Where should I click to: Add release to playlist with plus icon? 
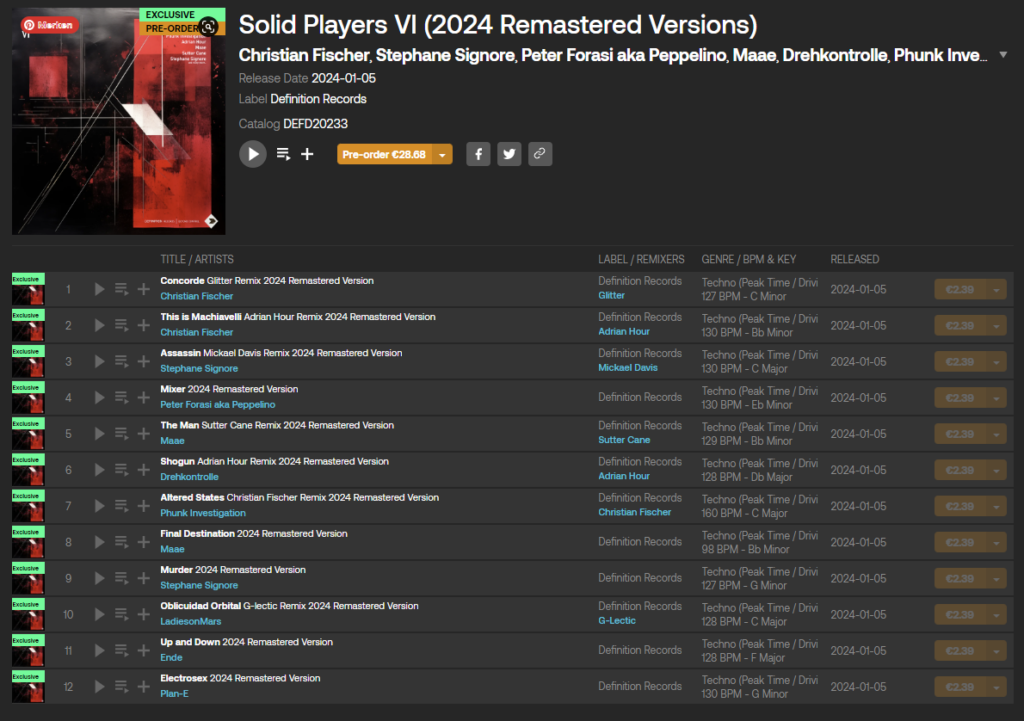point(307,154)
